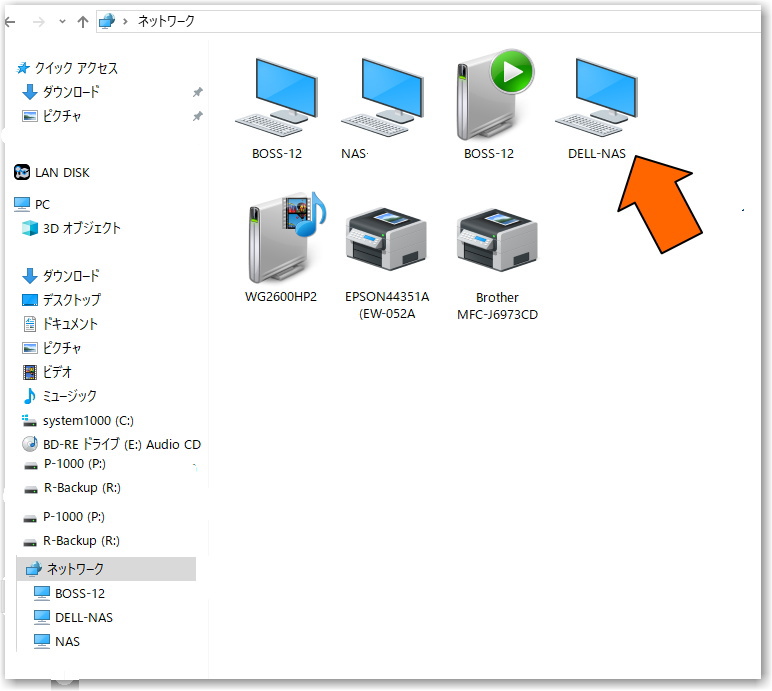Open ピクチャ folder under PC

(52, 348)
